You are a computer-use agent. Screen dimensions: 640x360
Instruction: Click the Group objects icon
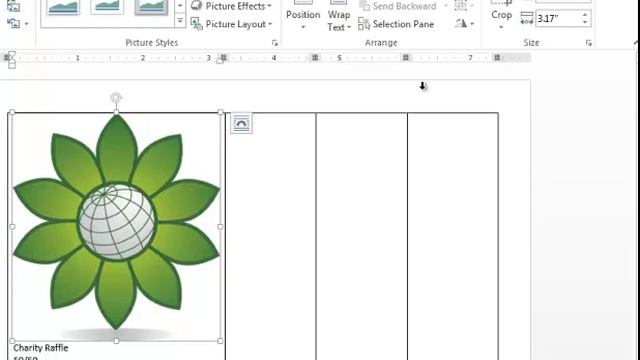[x=460, y=6]
